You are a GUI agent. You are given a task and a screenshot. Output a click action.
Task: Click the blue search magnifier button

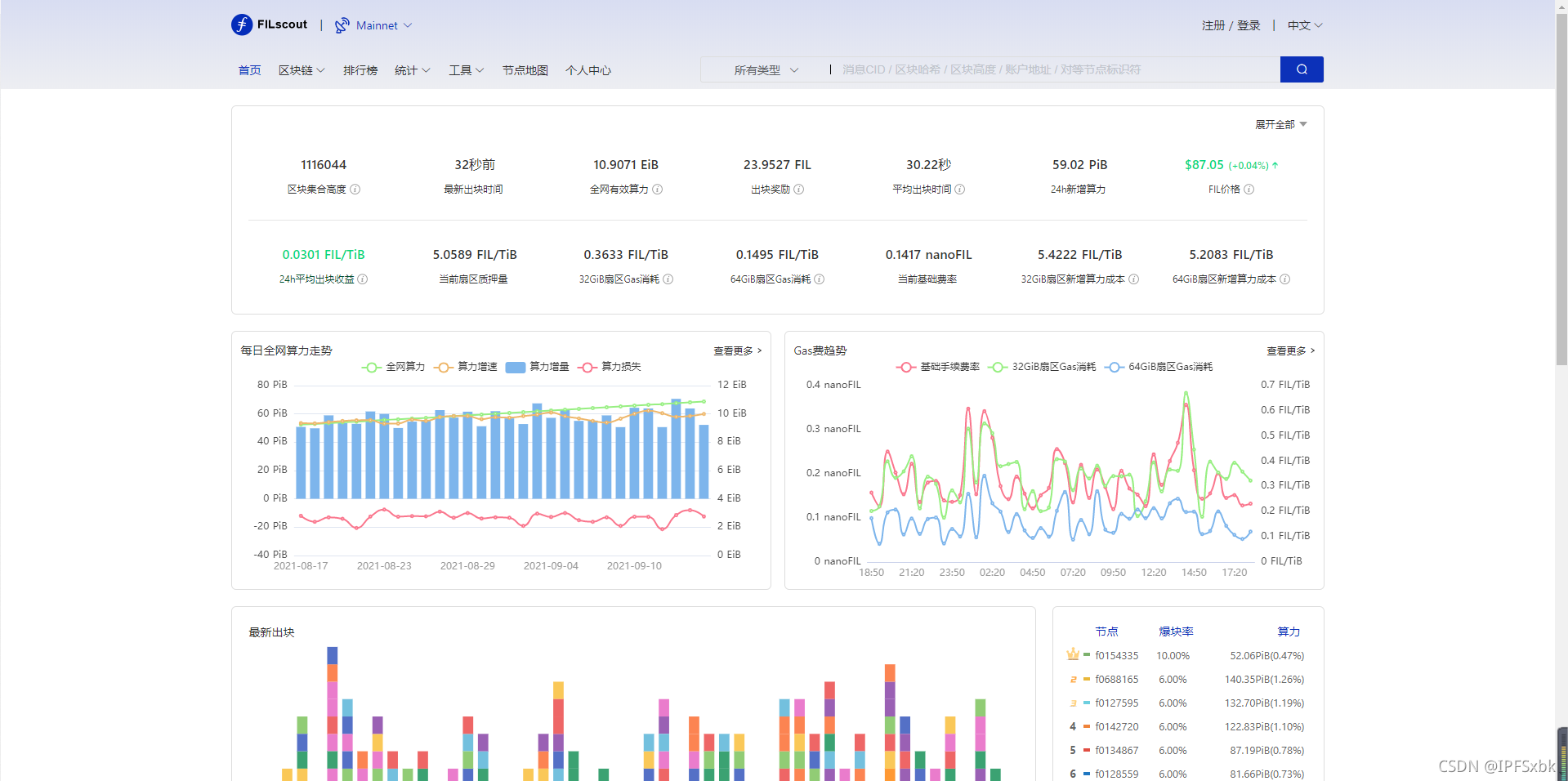1302,69
